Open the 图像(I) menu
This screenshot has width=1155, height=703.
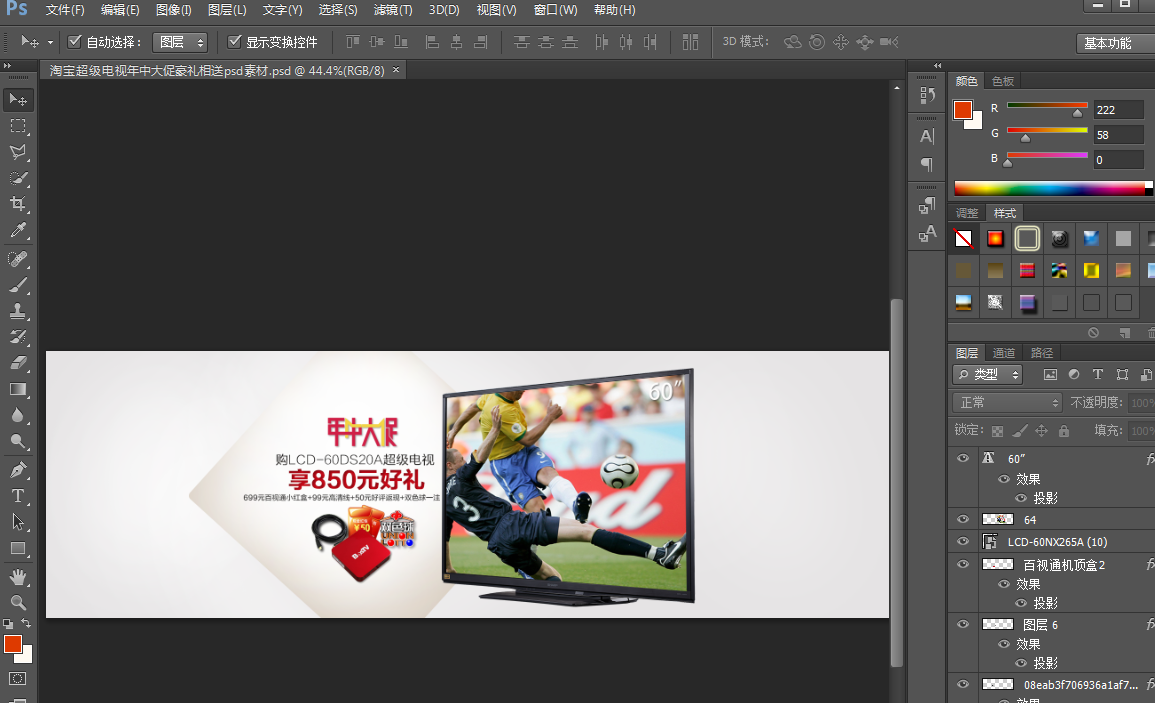tap(174, 10)
